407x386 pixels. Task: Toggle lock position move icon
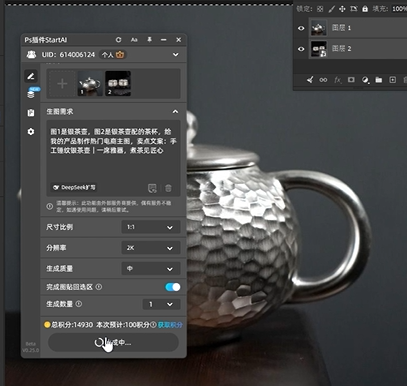(342, 9)
